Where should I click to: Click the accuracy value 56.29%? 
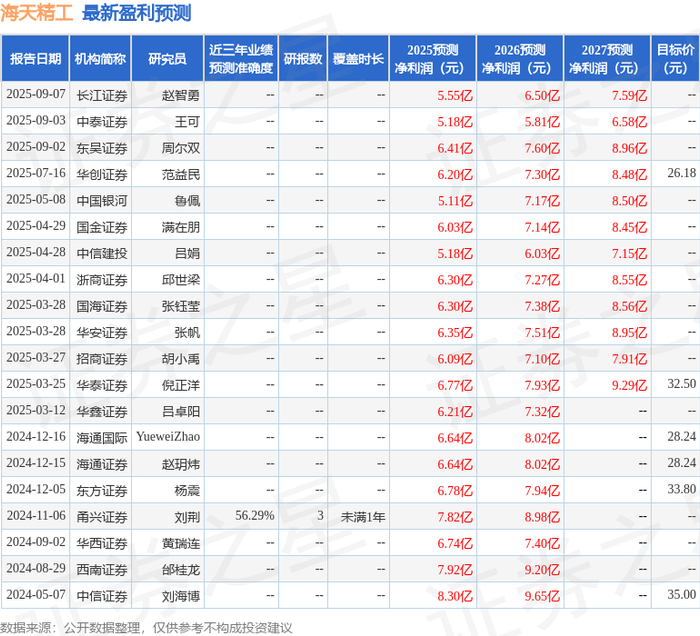click(x=254, y=515)
